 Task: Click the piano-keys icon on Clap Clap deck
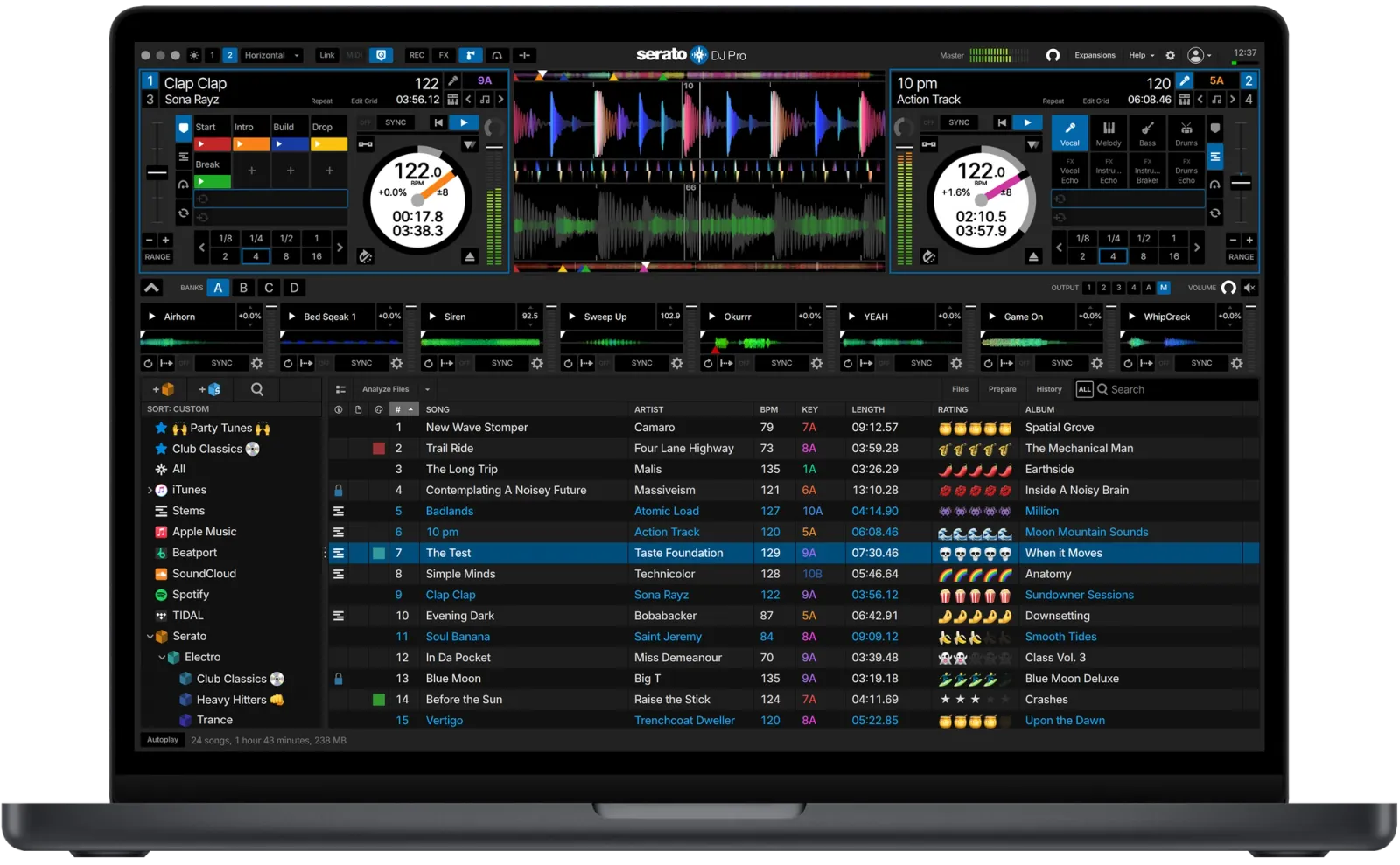click(452, 100)
